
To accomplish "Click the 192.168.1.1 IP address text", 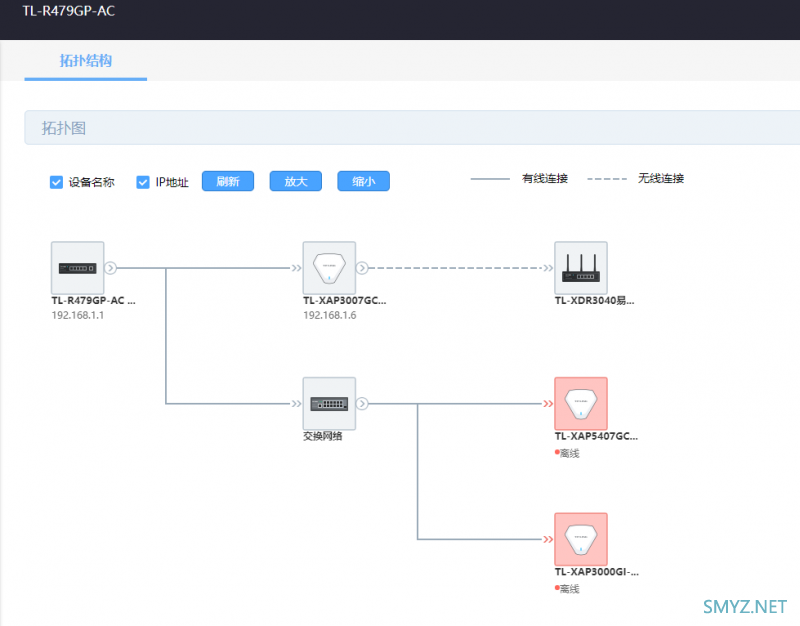I will point(78,315).
